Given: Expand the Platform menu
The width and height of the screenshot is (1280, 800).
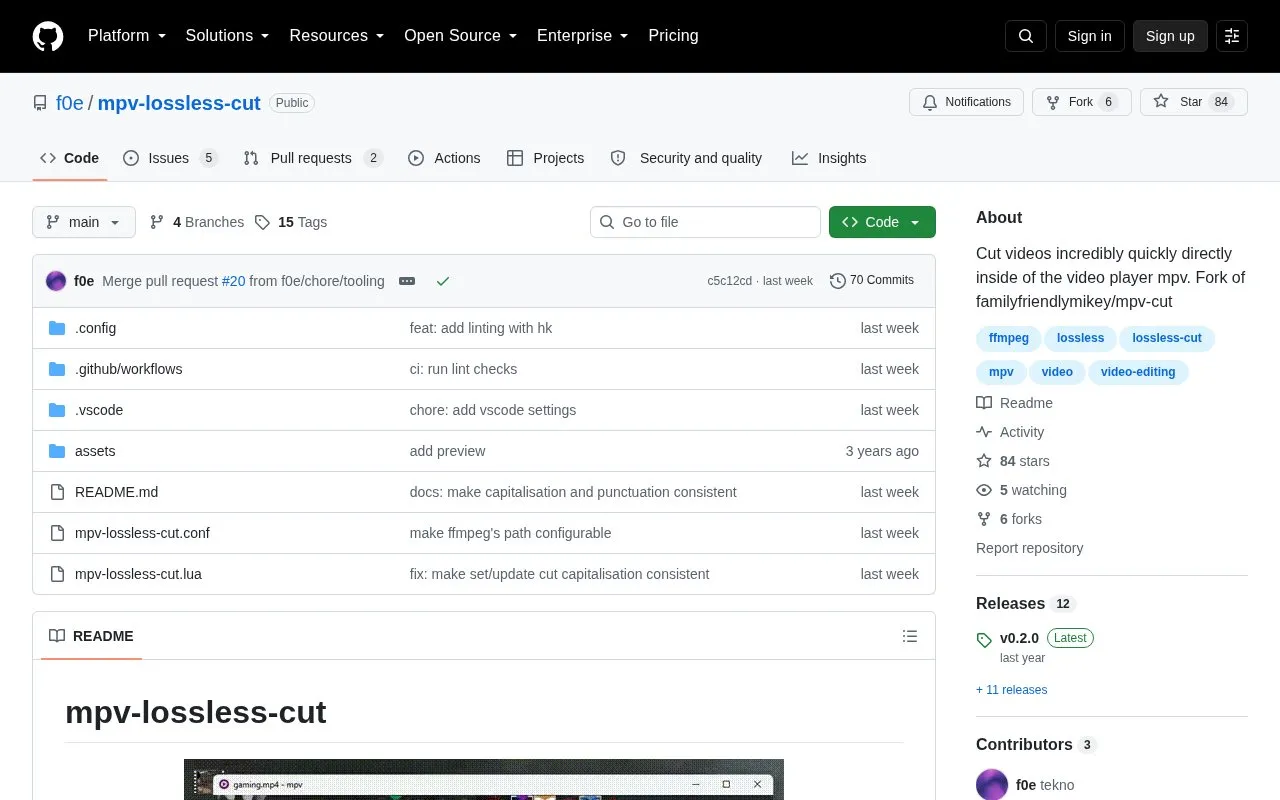Looking at the screenshot, I should (127, 36).
